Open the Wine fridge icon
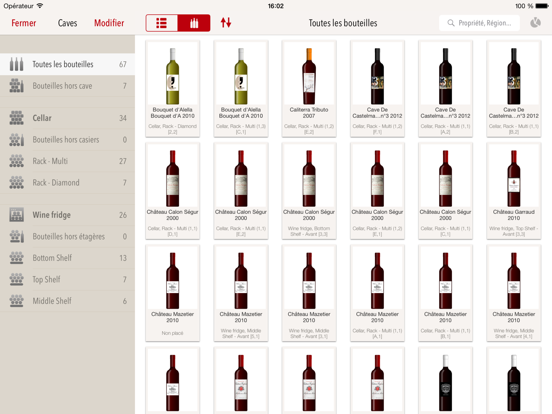This screenshot has width=552, height=414. 17,215
